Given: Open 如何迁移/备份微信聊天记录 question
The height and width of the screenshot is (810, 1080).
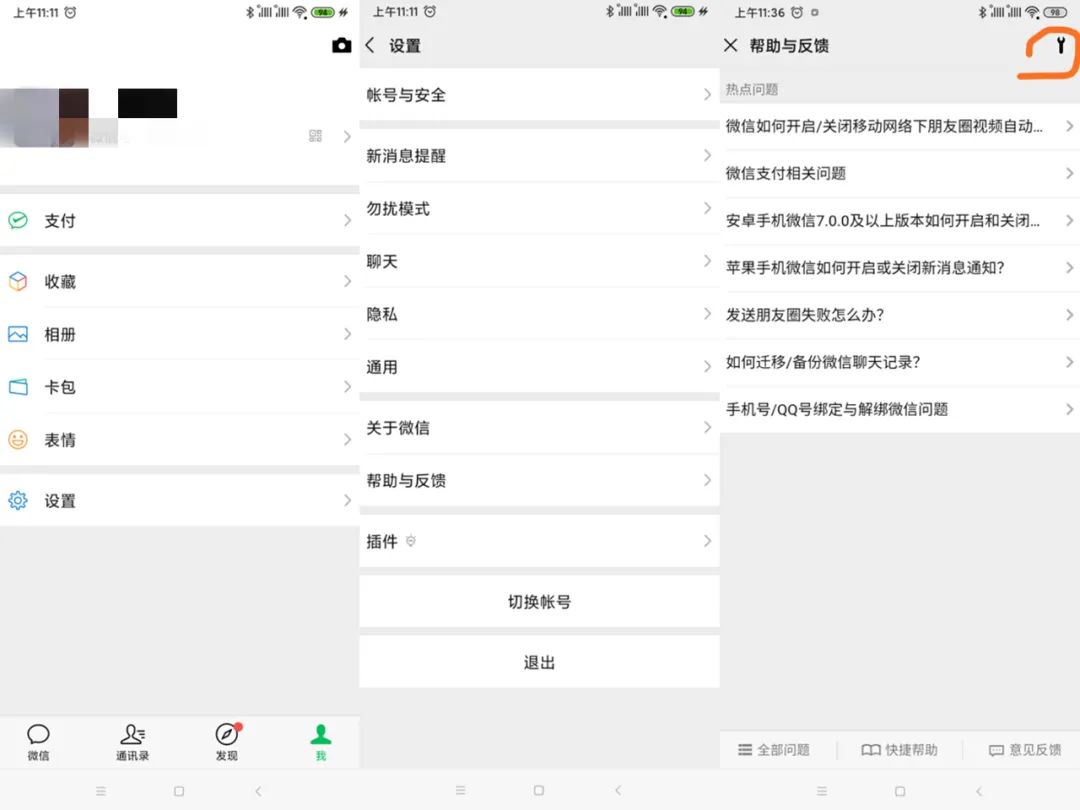Looking at the screenshot, I should click(900, 362).
